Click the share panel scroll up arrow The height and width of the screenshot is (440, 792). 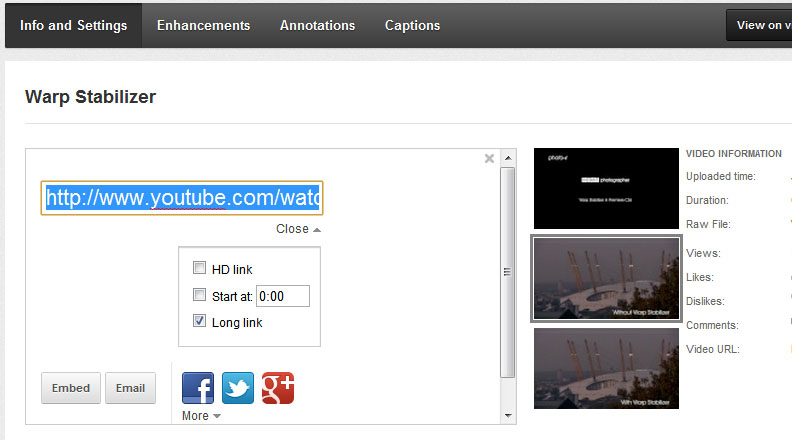[x=508, y=158]
